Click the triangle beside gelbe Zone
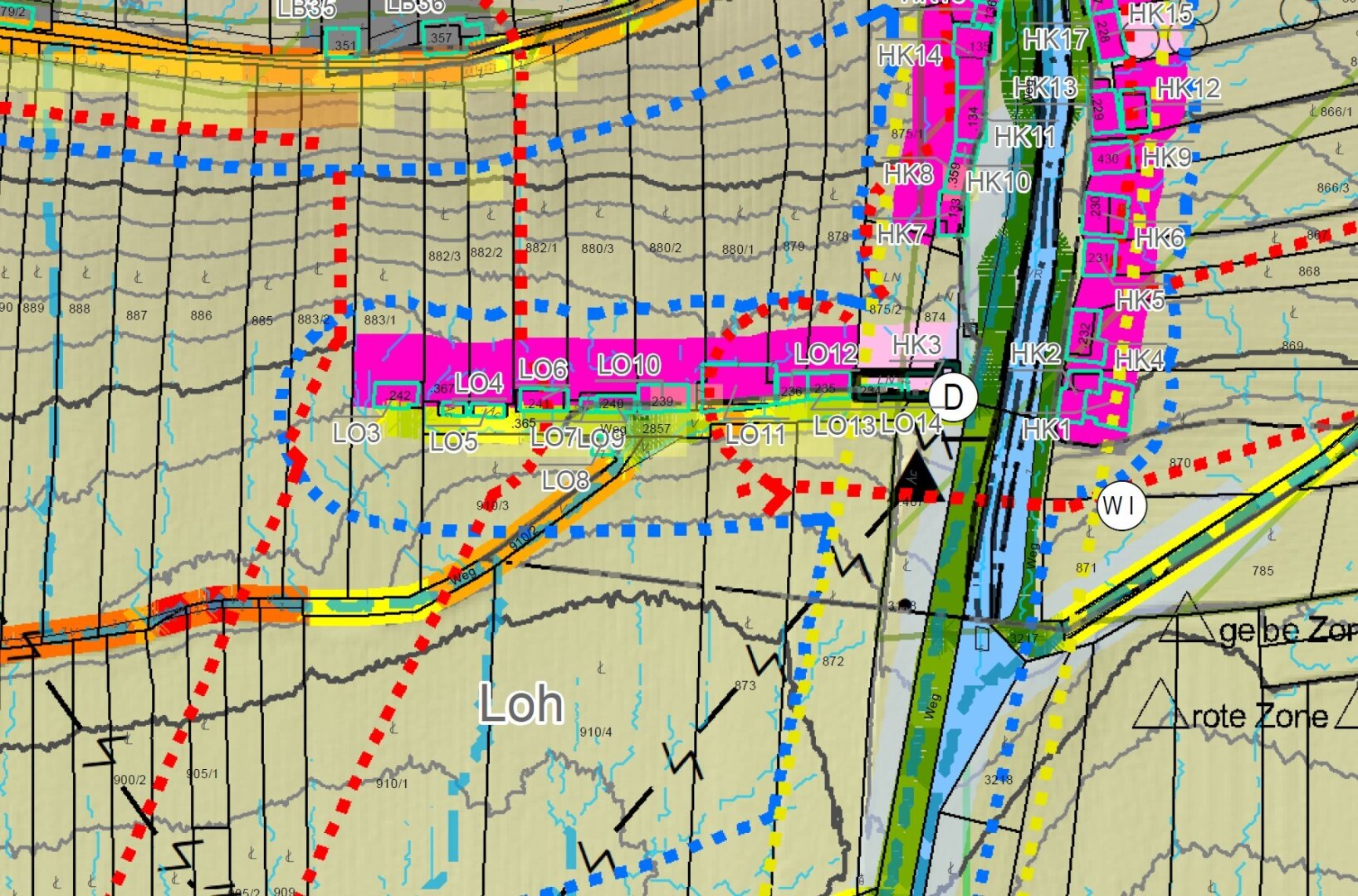Viewport: 1358px width, 896px height. tap(1186, 620)
